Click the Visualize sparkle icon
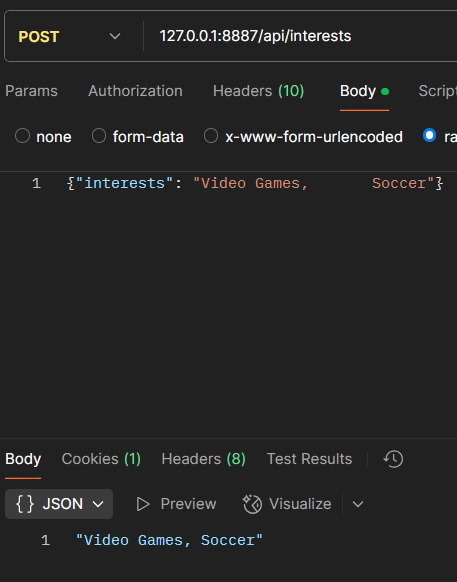Image resolution: width=457 pixels, height=582 pixels. pyautogui.click(x=252, y=504)
